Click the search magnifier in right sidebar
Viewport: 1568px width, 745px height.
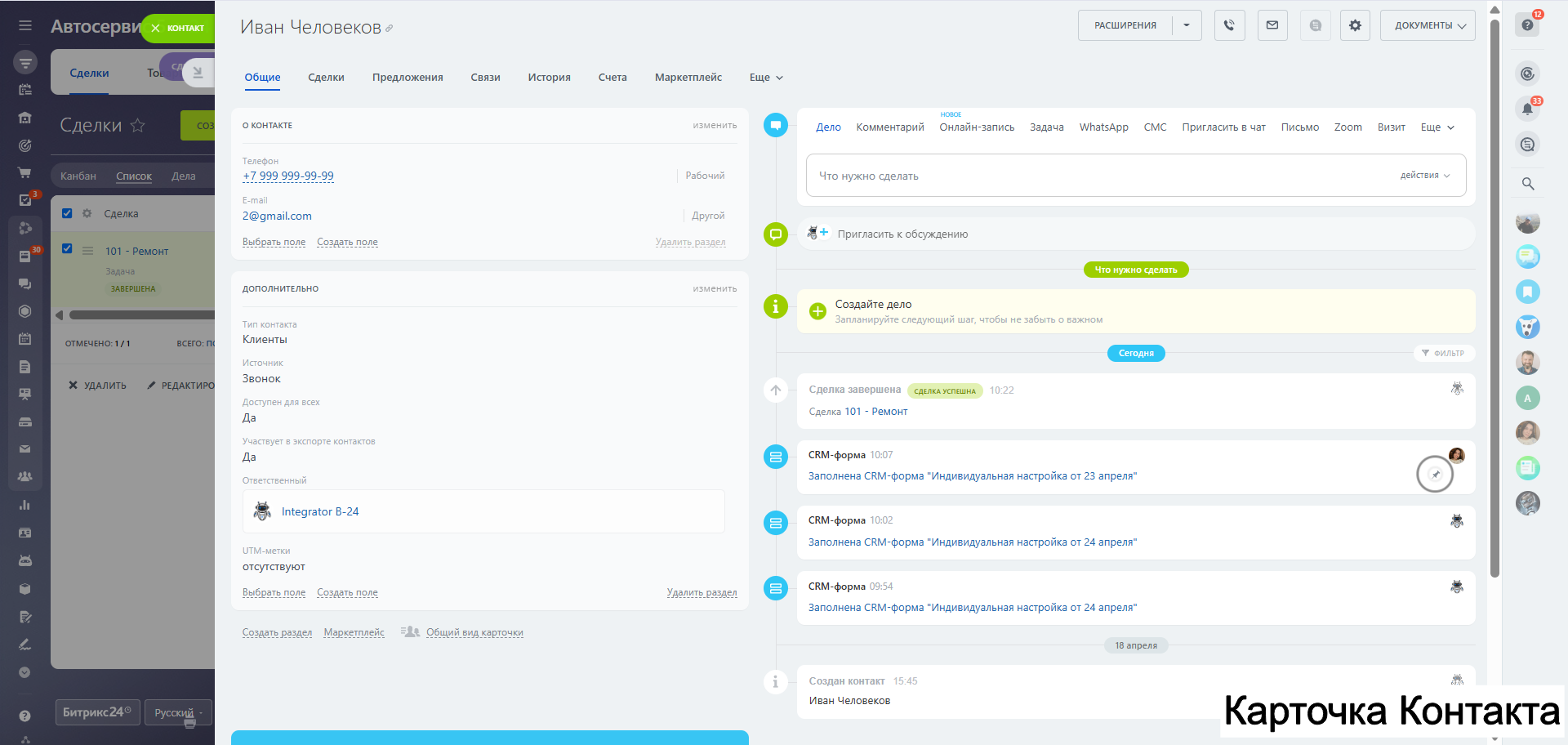[1527, 184]
